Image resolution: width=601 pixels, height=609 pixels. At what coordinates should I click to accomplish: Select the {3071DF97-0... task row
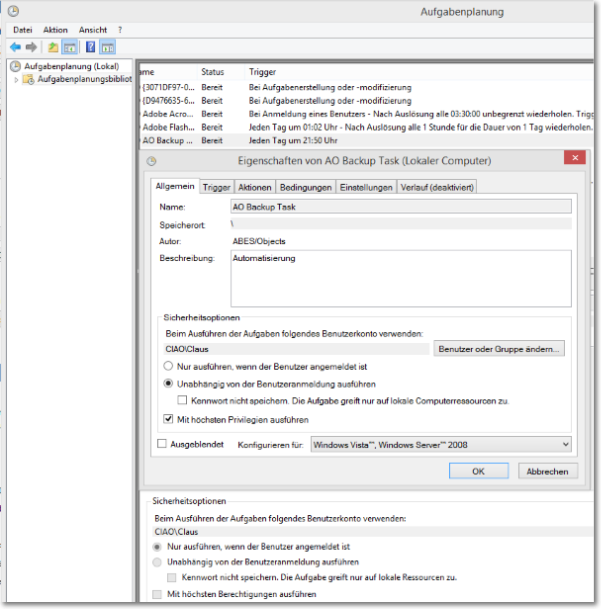point(366,87)
